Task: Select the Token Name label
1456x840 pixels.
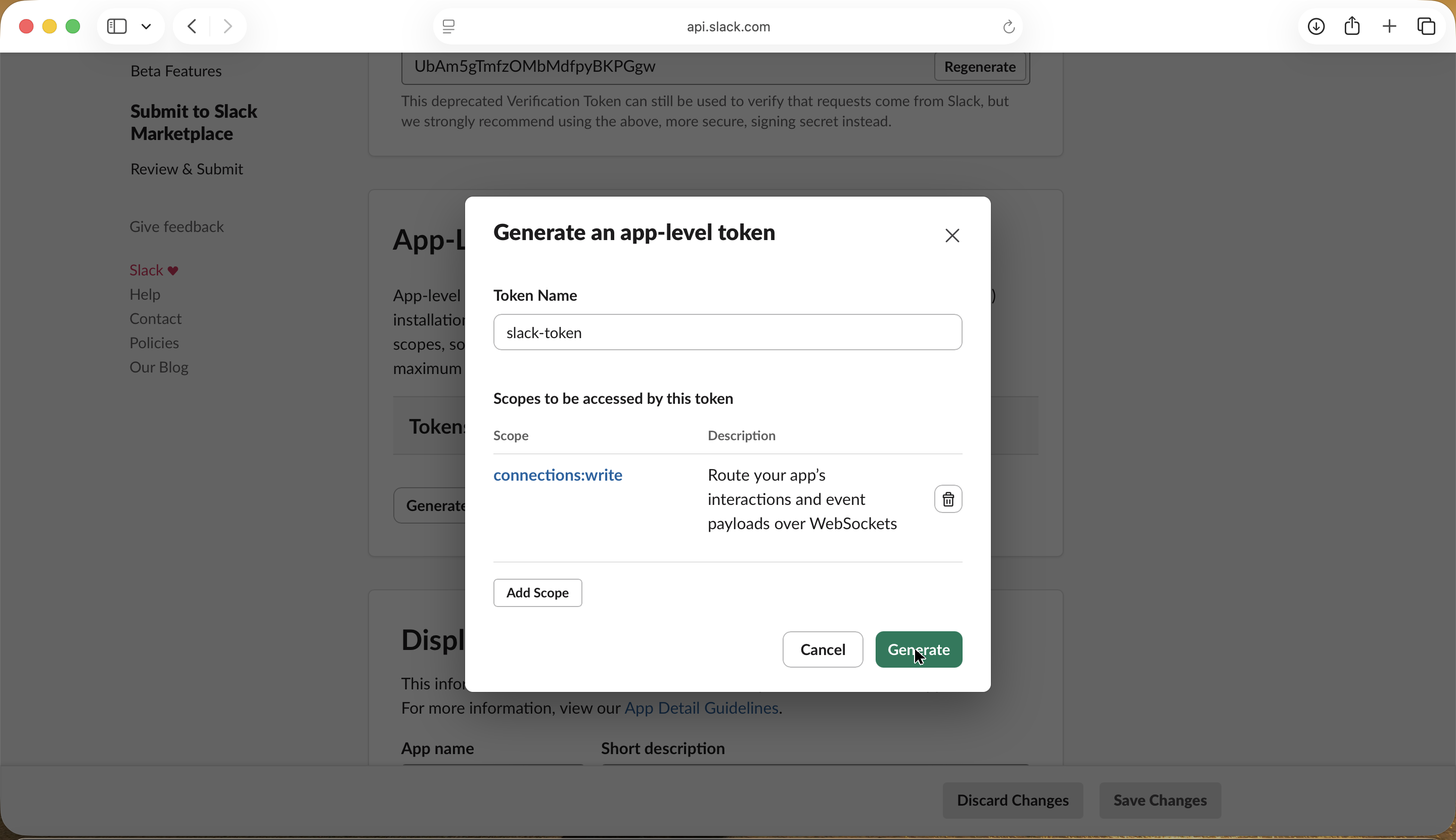Action: pyautogui.click(x=535, y=295)
